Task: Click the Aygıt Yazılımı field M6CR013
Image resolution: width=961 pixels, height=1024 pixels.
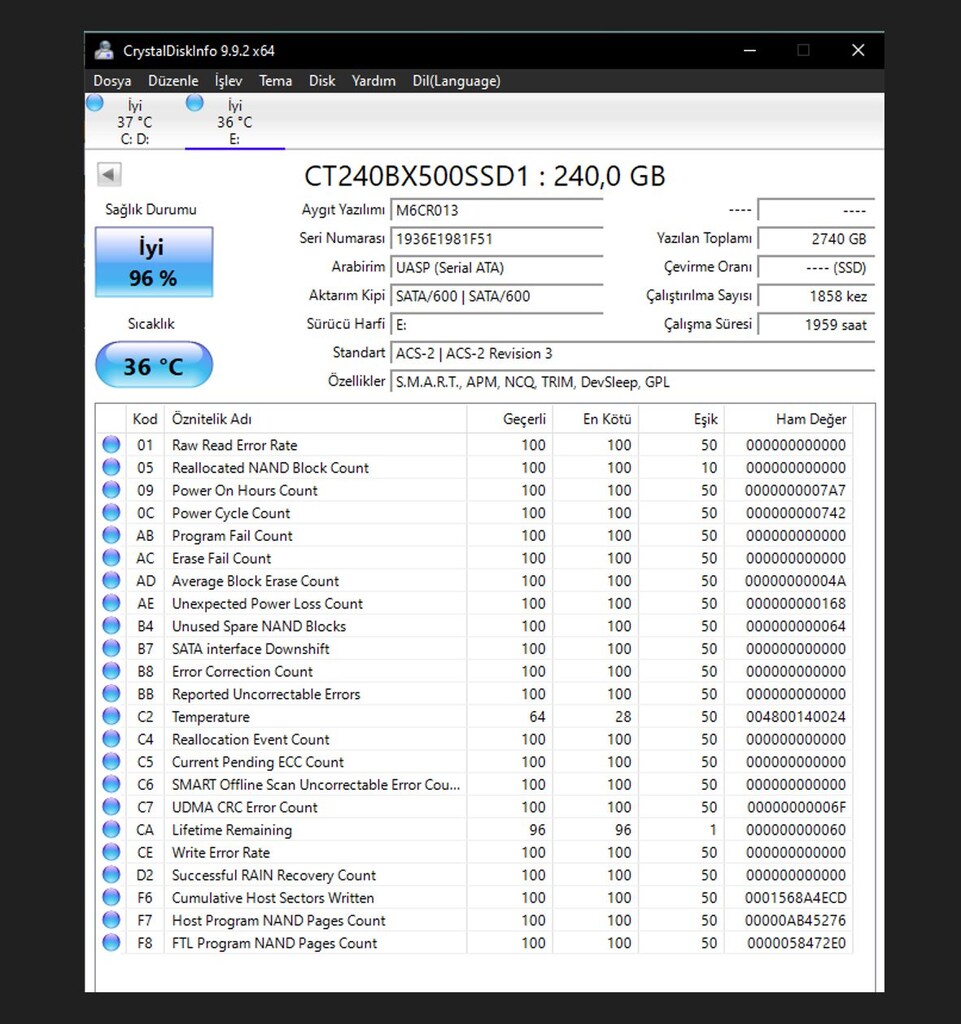Action: click(496, 210)
